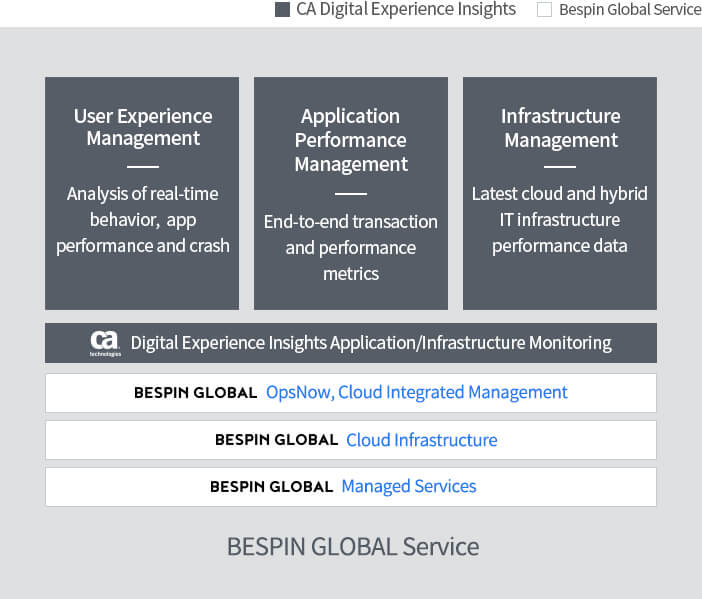The width and height of the screenshot is (702, 599).
Task: Click 'Analysis of real-time behavior, app performance' text
Action: pyautogui.click(x=143, y=220)
